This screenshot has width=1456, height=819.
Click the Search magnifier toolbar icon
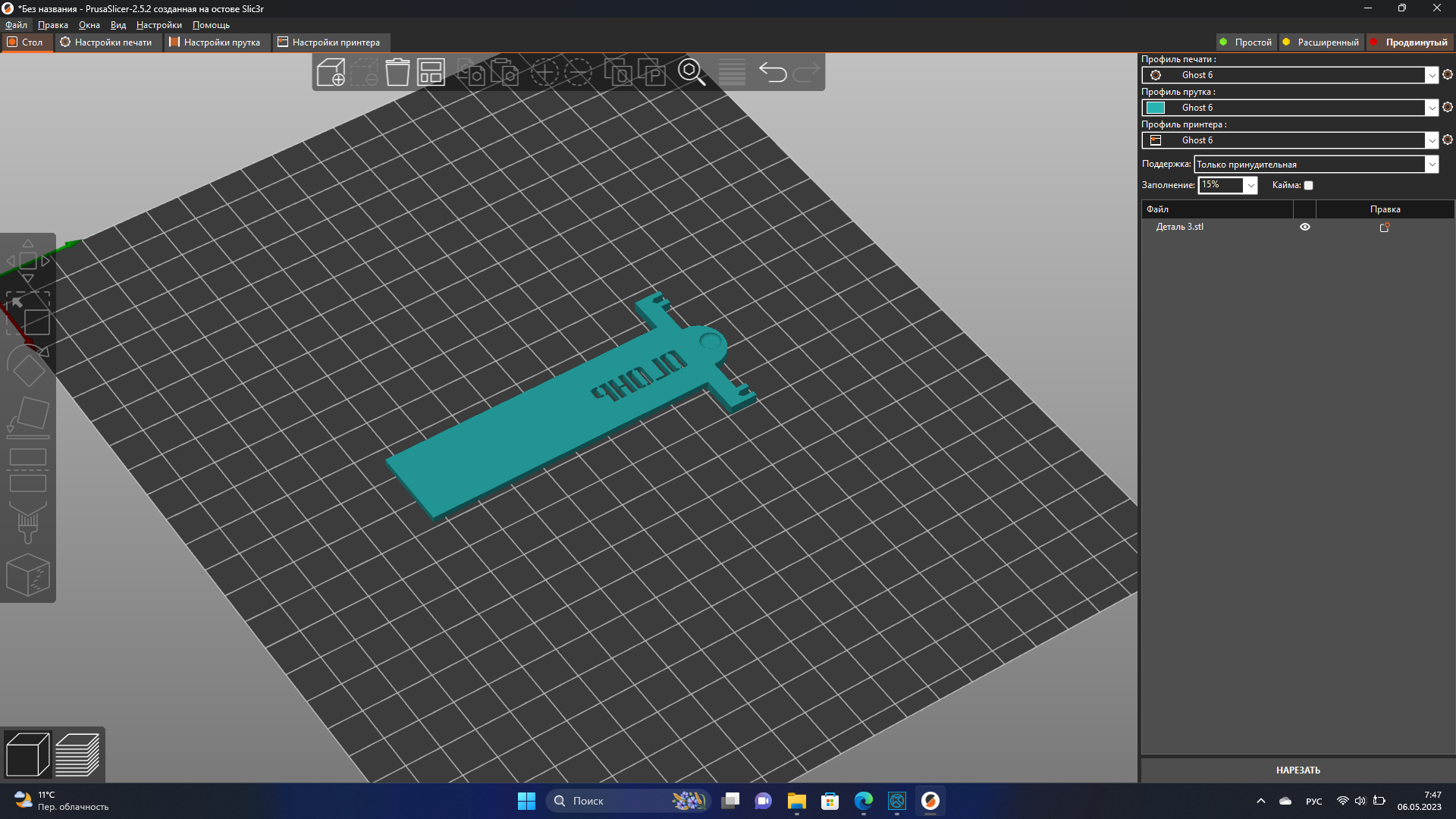[692, 72]
